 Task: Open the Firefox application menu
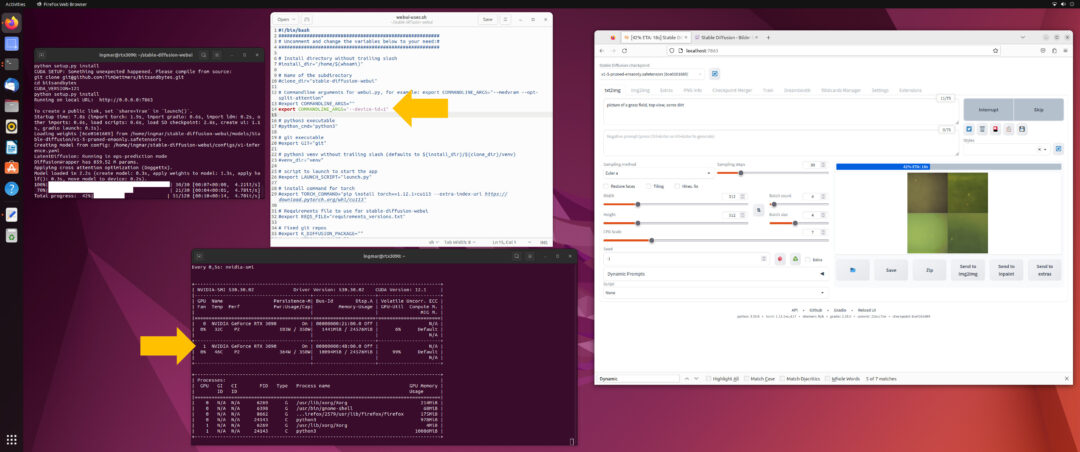(x=1068, y=50)
